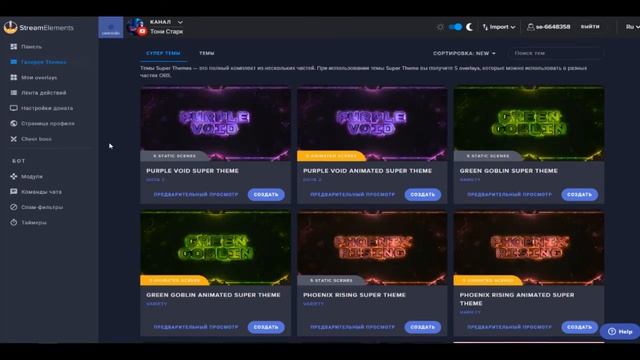Image resolution: width=640 pixels, height=360 pixels.
Task: Expand the КАНАЛ channel dropdown arrow
Action: click(x=180, y=22)
